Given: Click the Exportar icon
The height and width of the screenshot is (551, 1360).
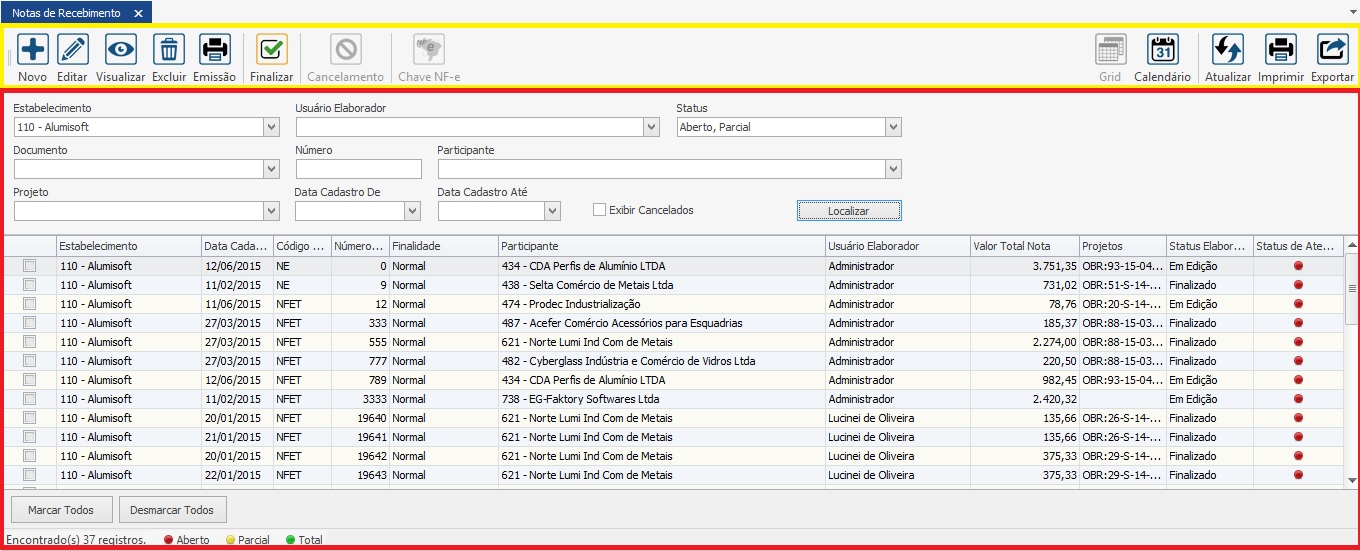Looking at the screenshot, I should pyautogui.click(x=1332, y=49).
